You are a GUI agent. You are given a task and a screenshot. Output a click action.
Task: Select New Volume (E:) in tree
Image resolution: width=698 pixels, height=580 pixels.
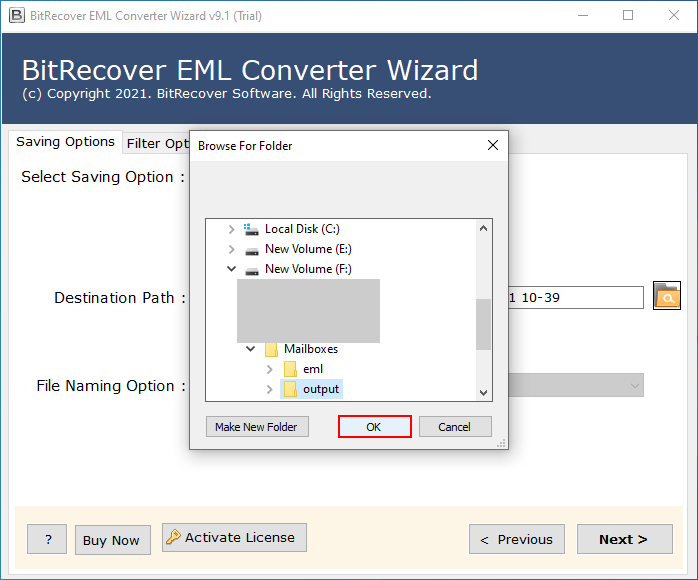pyautogui.click(x=308, y=249)
